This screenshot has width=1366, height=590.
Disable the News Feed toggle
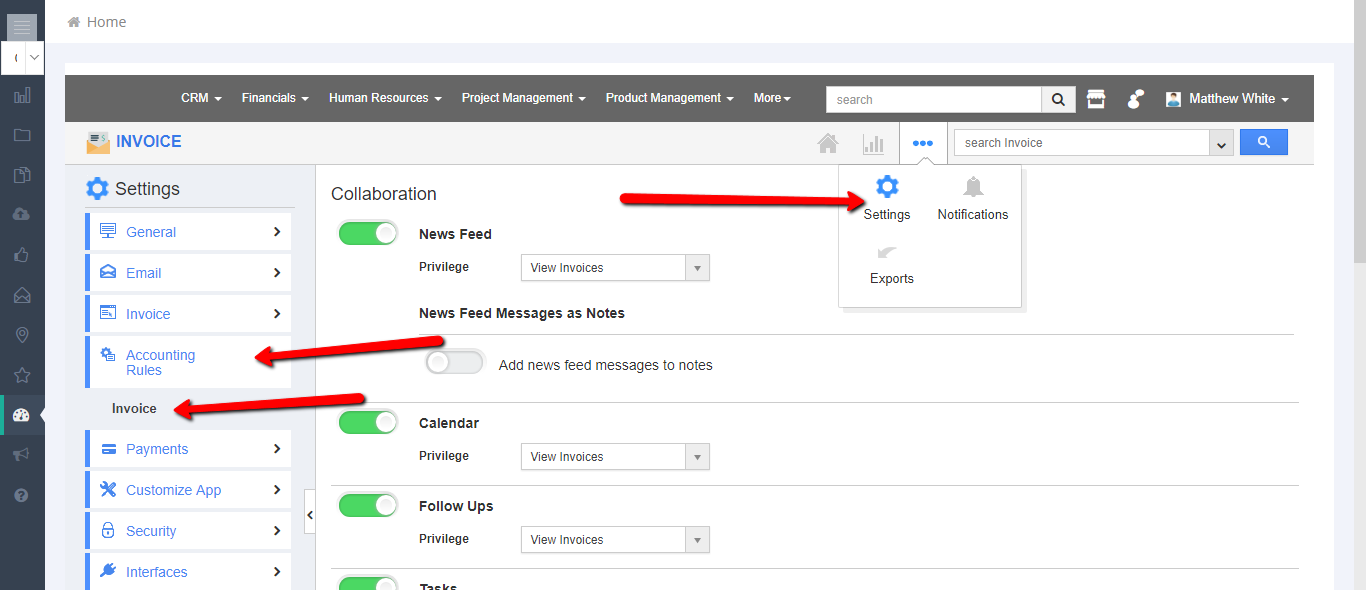(x=368, y=233)
